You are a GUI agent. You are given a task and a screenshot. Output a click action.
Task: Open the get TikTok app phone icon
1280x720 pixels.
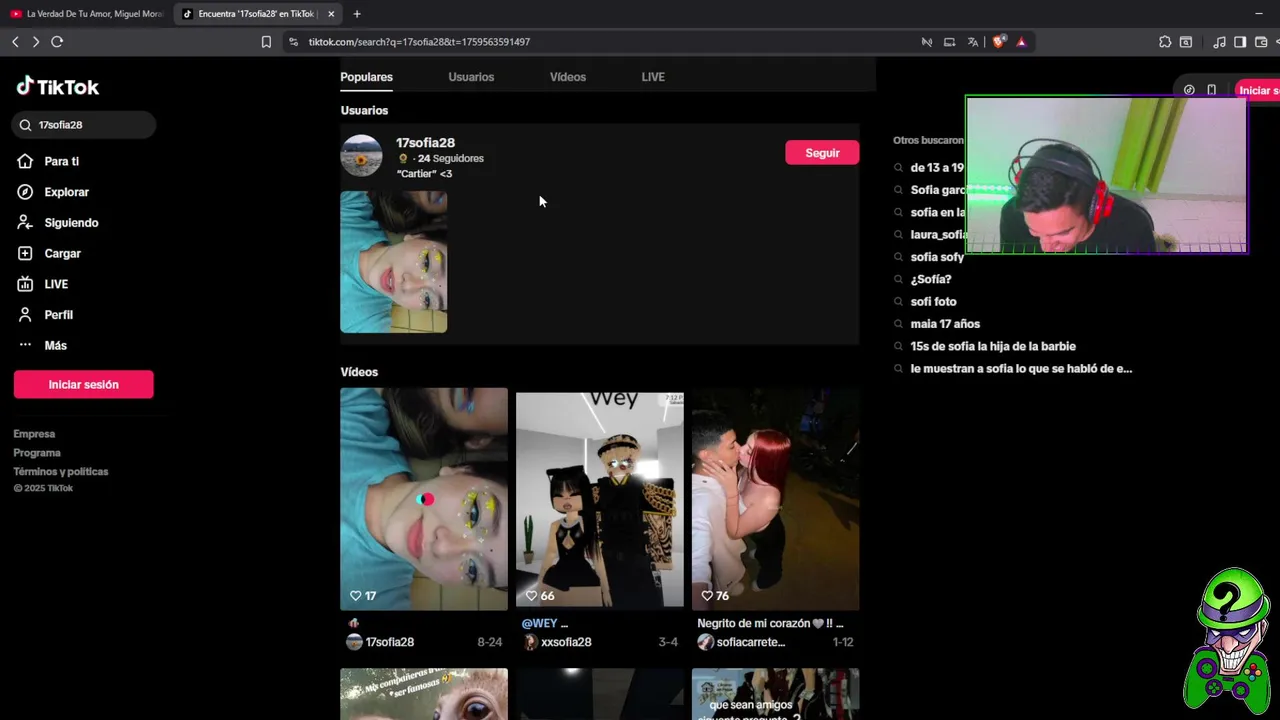[x=1211, y=90]
